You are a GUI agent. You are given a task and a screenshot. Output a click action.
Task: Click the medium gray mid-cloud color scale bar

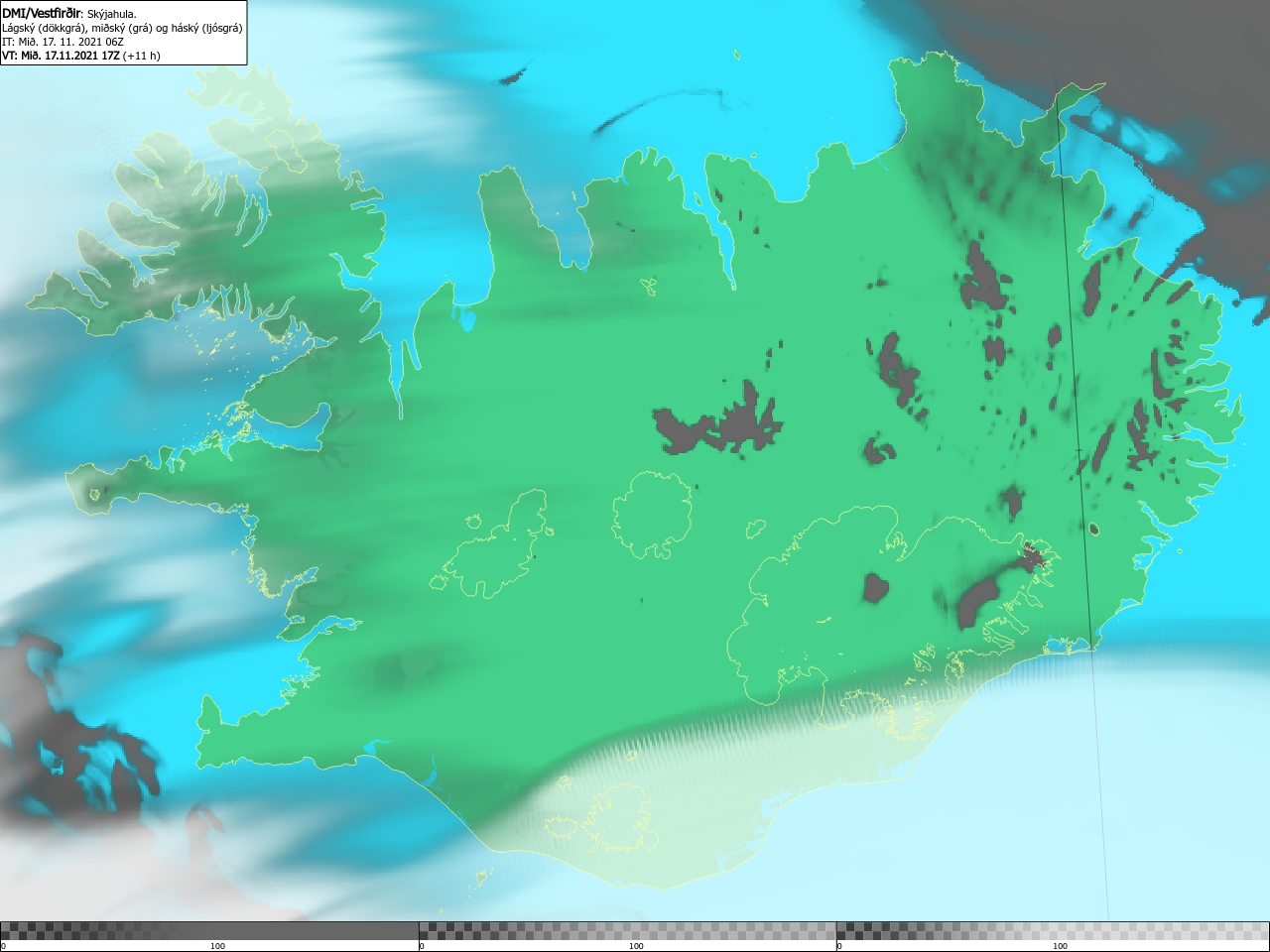(627, 930)
